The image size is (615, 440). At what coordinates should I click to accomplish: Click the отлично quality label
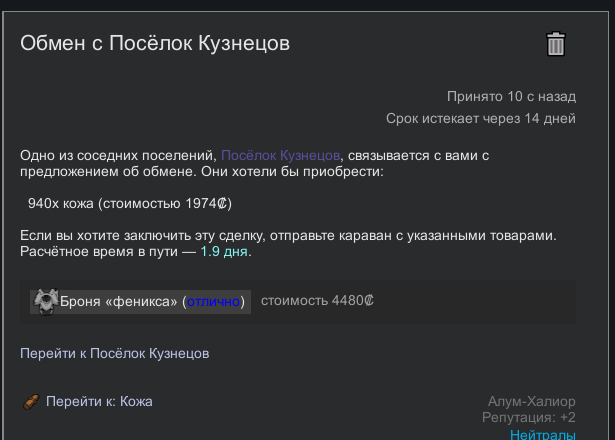click(213, 302)
